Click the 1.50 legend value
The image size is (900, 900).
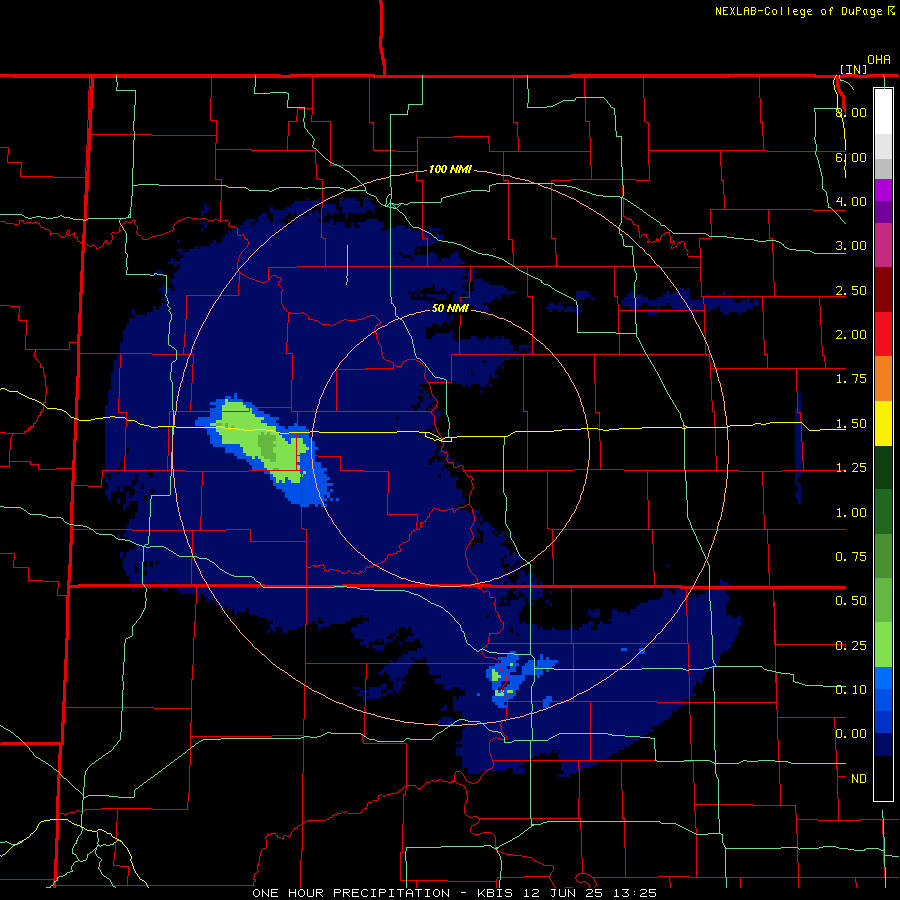(x=851, y=424)
